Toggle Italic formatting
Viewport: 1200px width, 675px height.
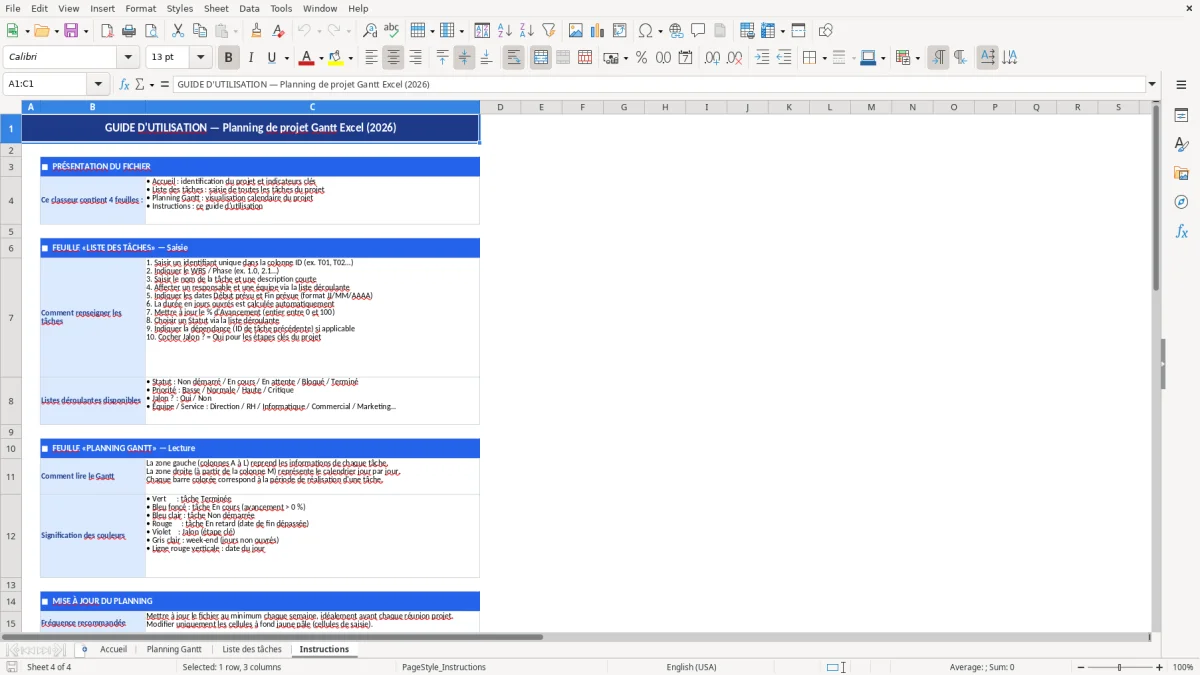click(x=250, y=58)
